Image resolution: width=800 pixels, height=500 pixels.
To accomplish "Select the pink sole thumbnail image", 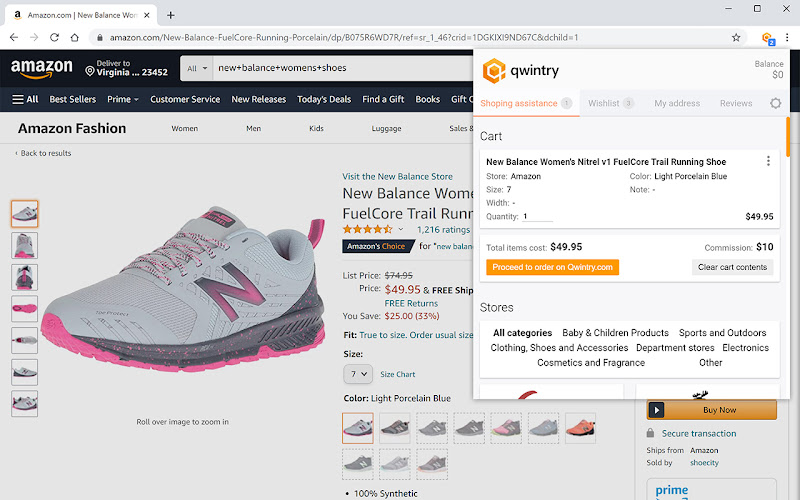I will point(24,309).
